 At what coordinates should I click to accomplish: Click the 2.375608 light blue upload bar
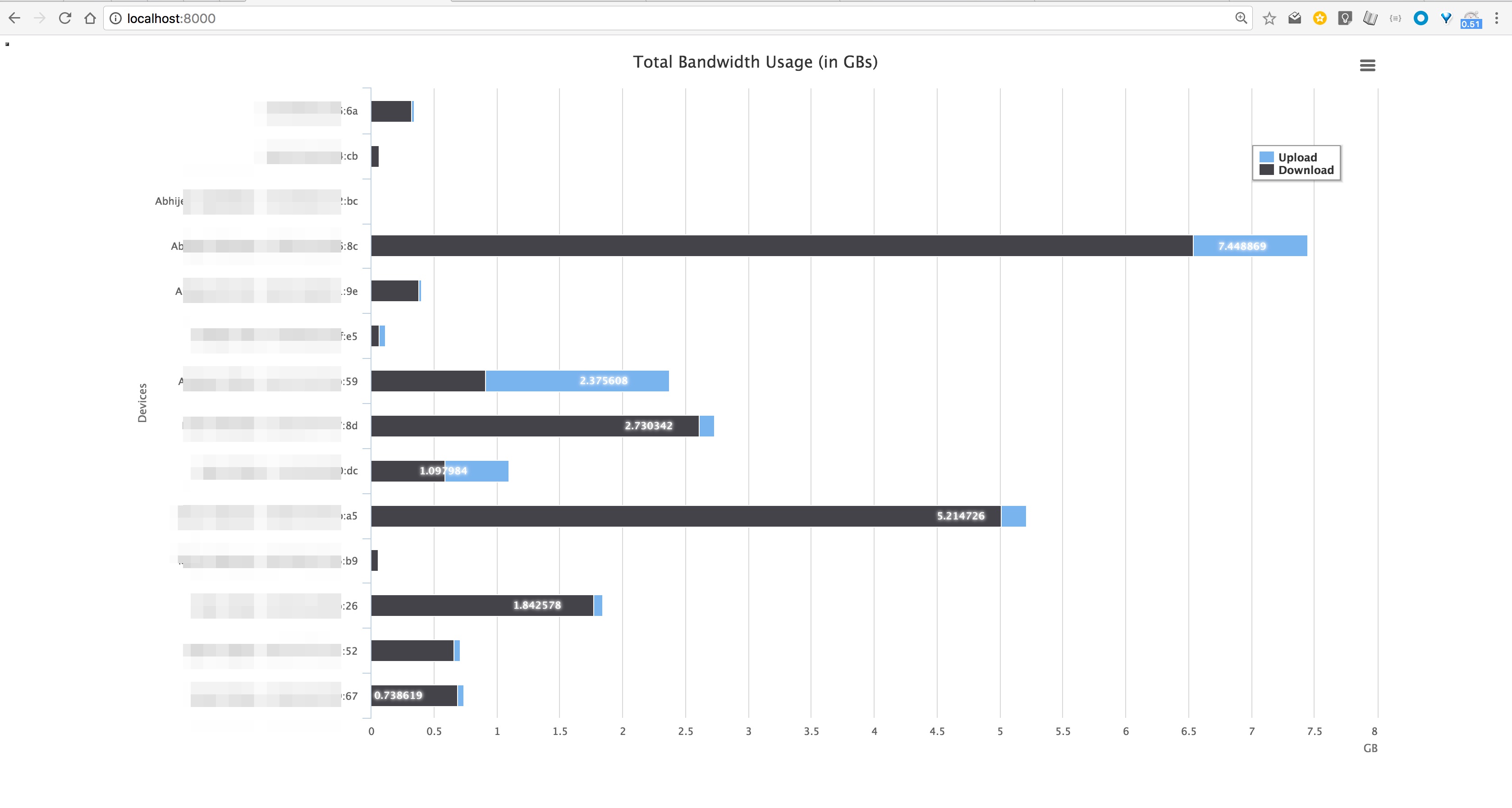577,381
